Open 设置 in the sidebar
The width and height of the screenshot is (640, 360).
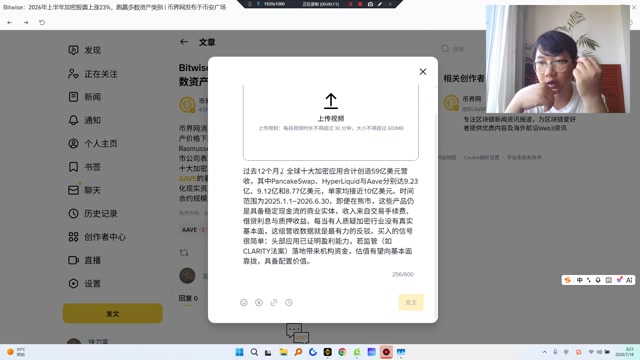point(84,283)
